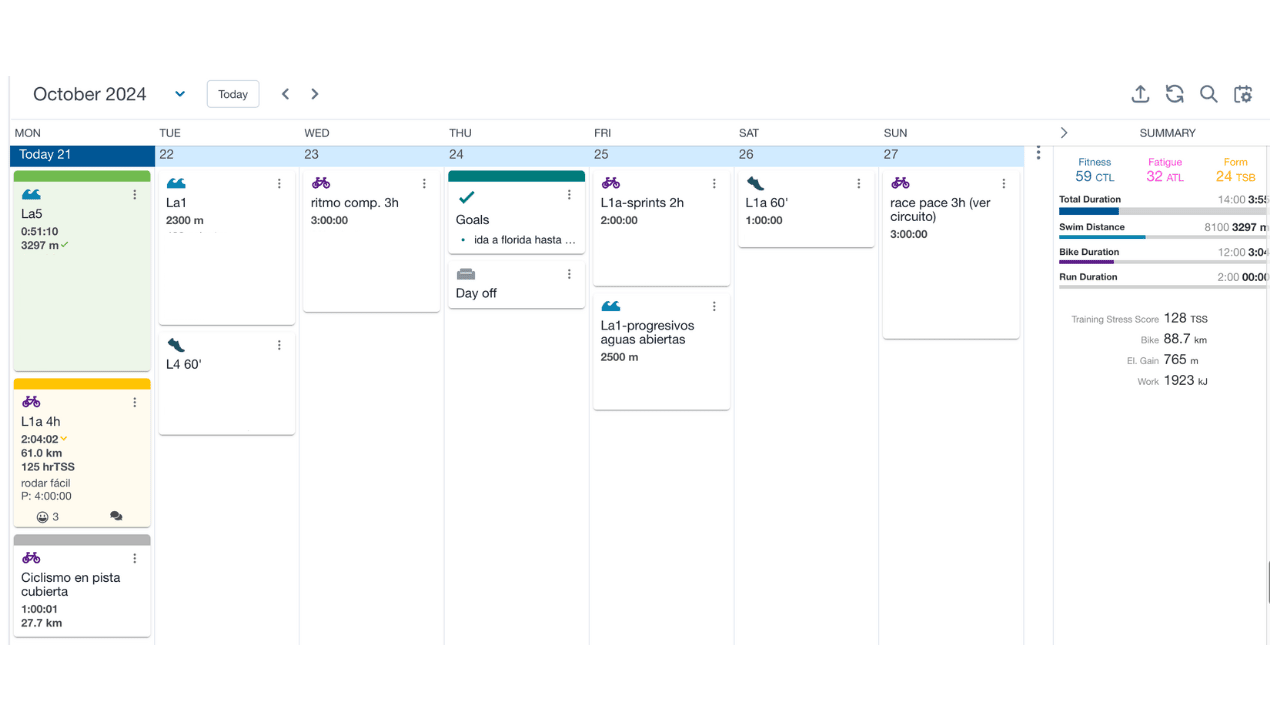This screenshot has height=720, width=1270.
Task: Open options menu for race pace 3h
Action: point(1004,184)
